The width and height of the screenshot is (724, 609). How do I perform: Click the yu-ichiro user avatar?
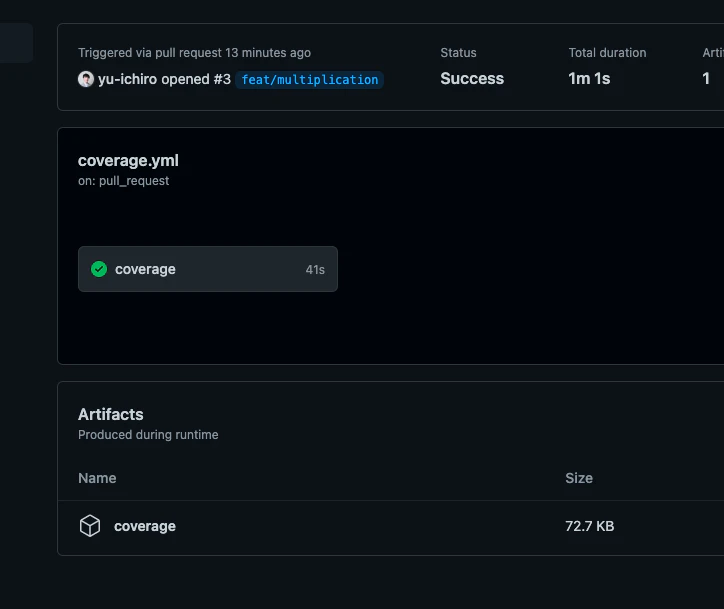pos(86,79)
